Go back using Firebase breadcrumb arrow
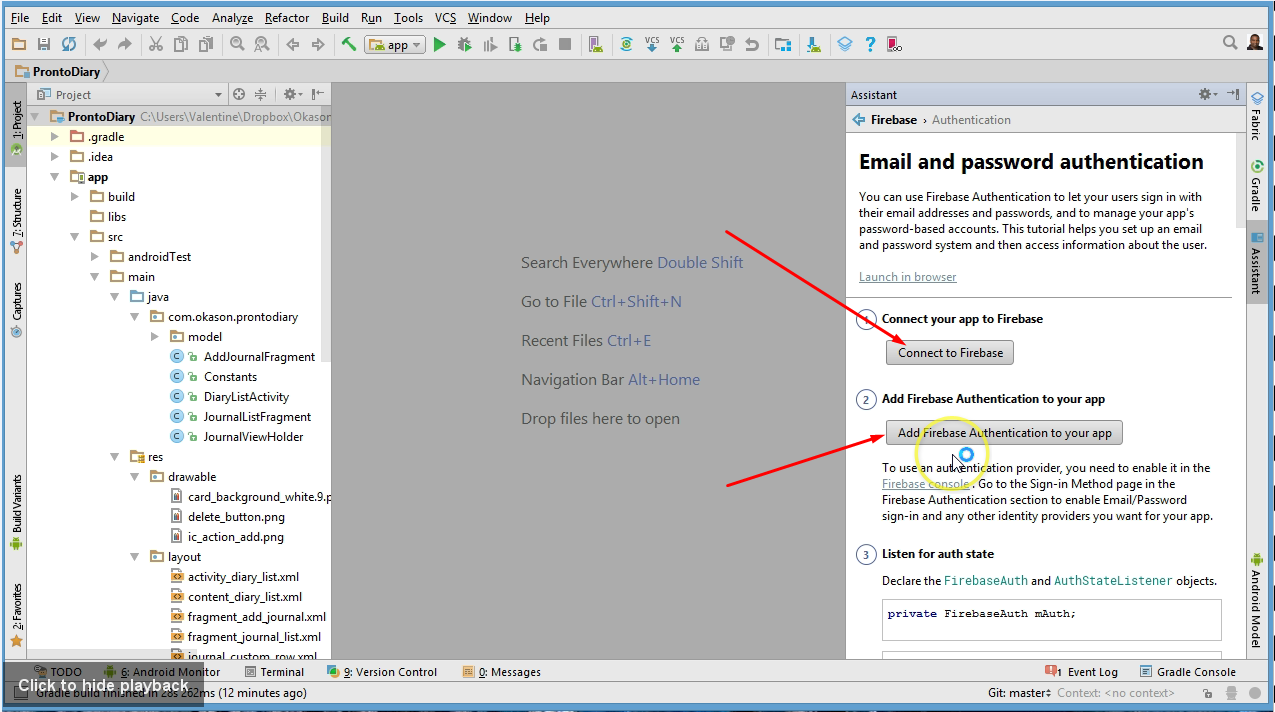Image resolution: width=1275 pixels, height=712 pixels. pos(858,119)
